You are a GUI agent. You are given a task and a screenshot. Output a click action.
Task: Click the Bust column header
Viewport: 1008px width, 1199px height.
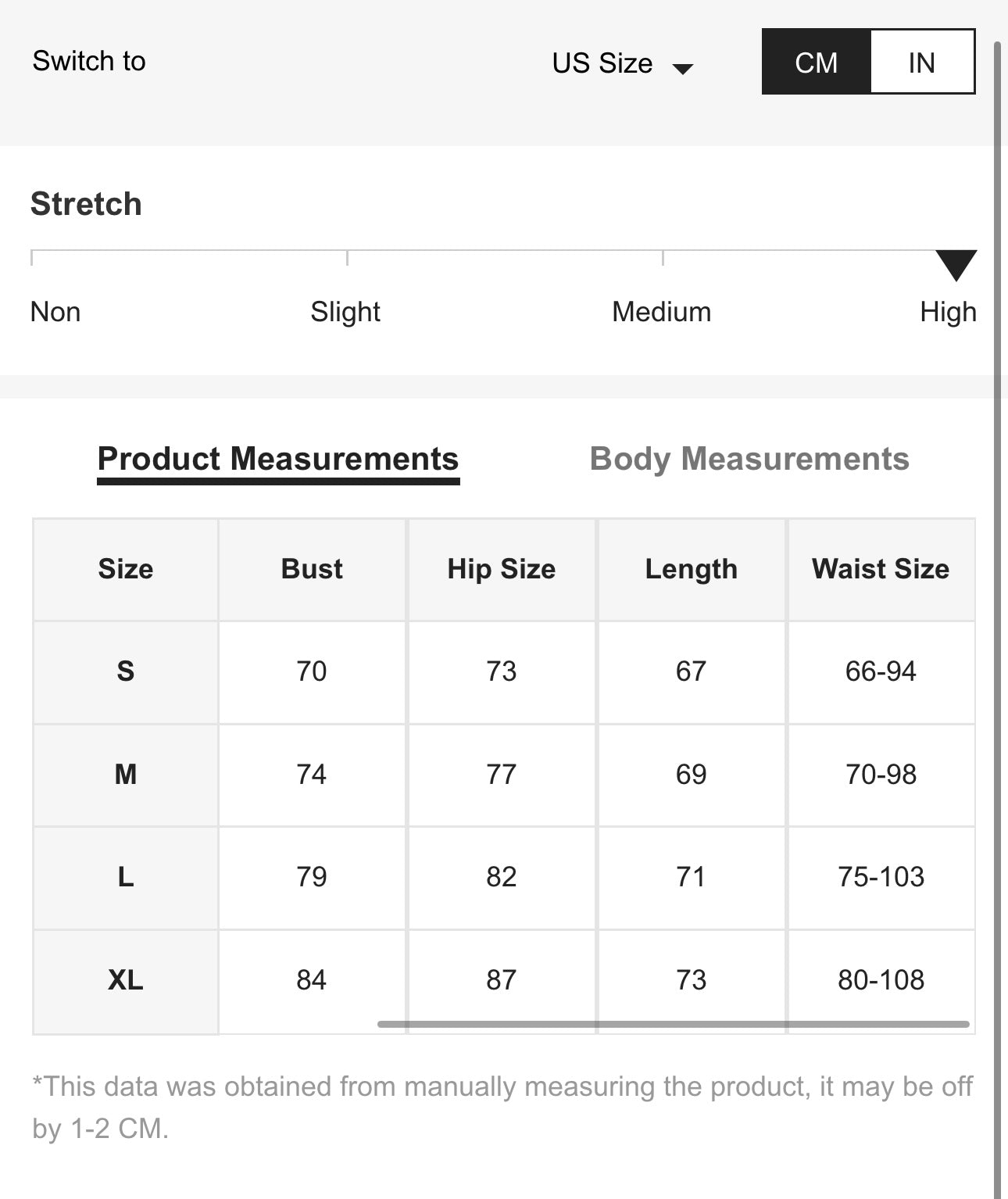pos(312,569)
